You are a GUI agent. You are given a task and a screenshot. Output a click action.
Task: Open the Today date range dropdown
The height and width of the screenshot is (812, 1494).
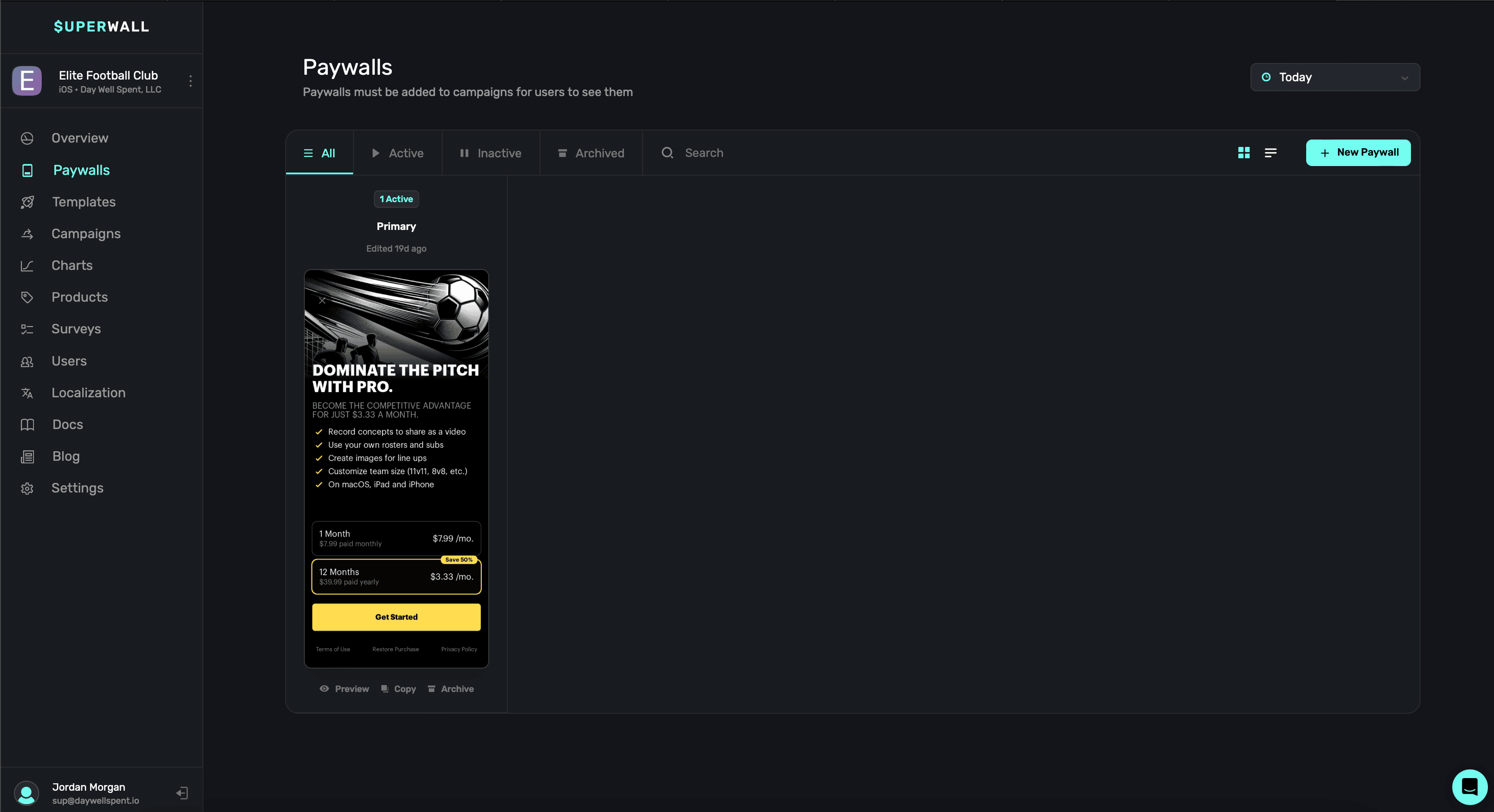pyautogui.click(x=1334, y=77)
